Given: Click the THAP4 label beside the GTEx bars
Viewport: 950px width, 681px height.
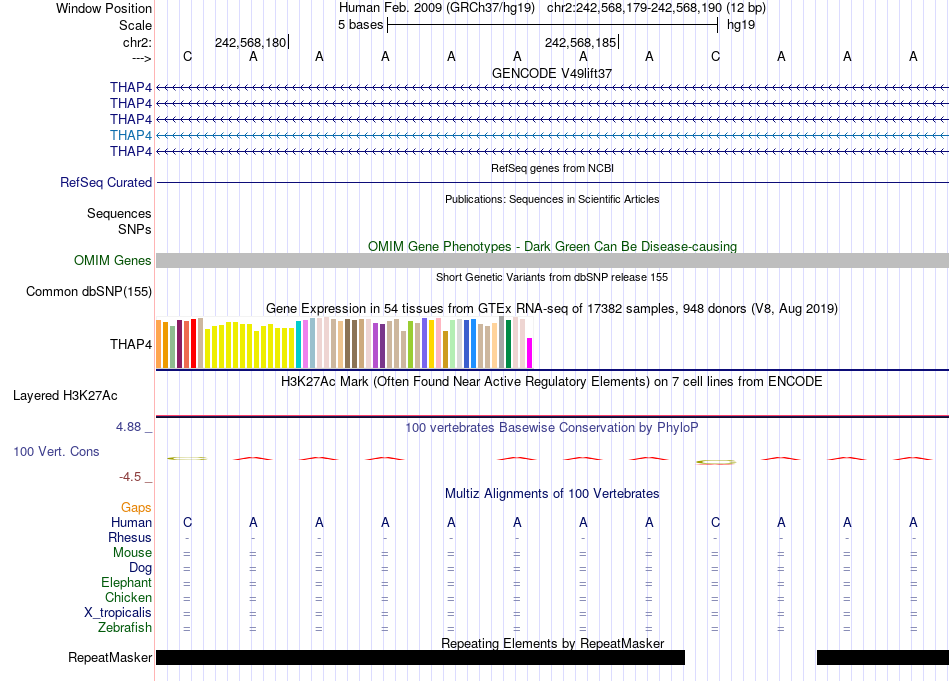Looking at the screenshot, I should (x=131, y=344).
